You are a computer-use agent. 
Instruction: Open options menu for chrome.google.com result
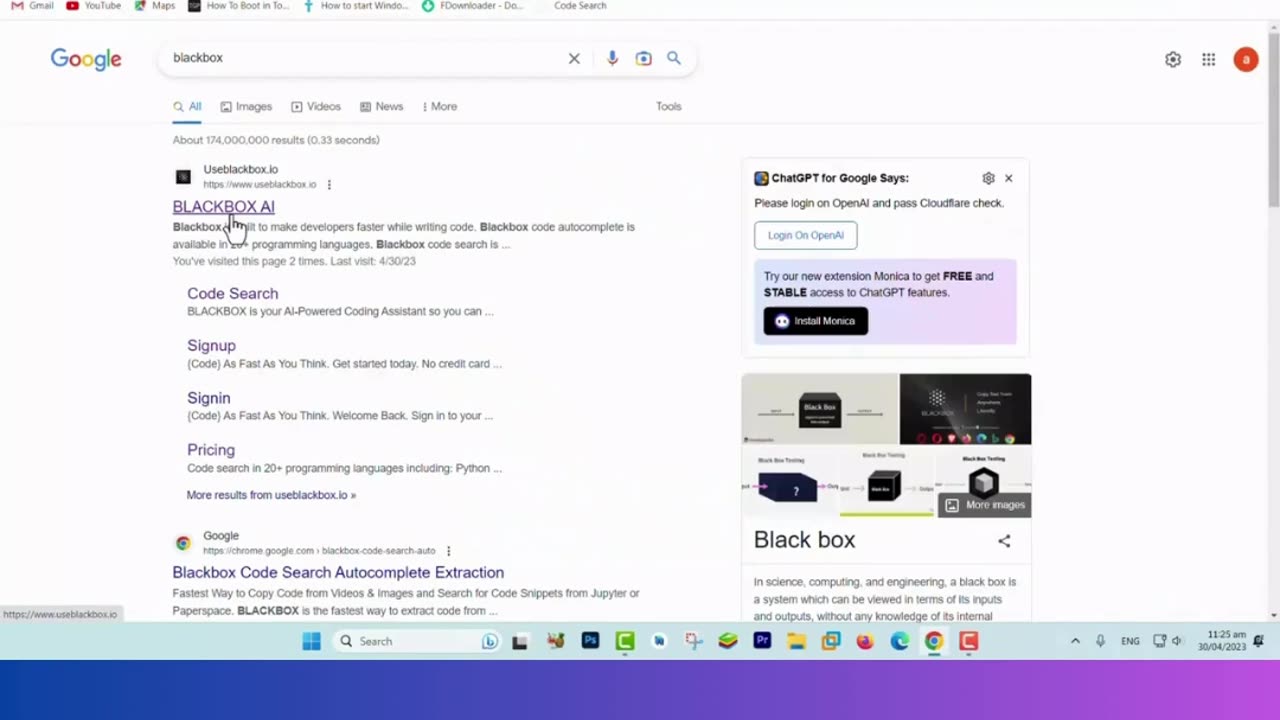448,551
